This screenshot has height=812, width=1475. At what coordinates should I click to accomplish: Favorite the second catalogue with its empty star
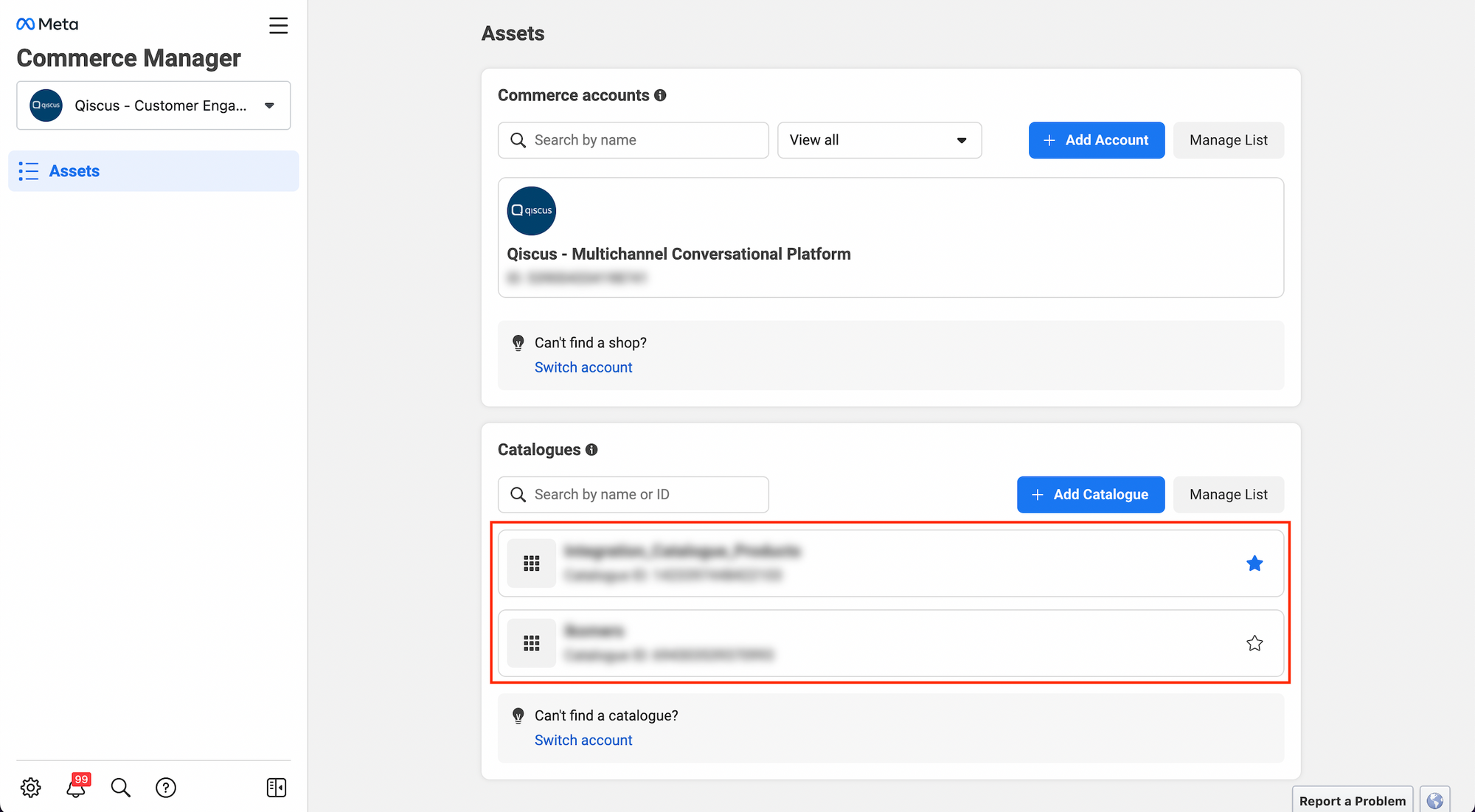click(x=1254, y=643)
